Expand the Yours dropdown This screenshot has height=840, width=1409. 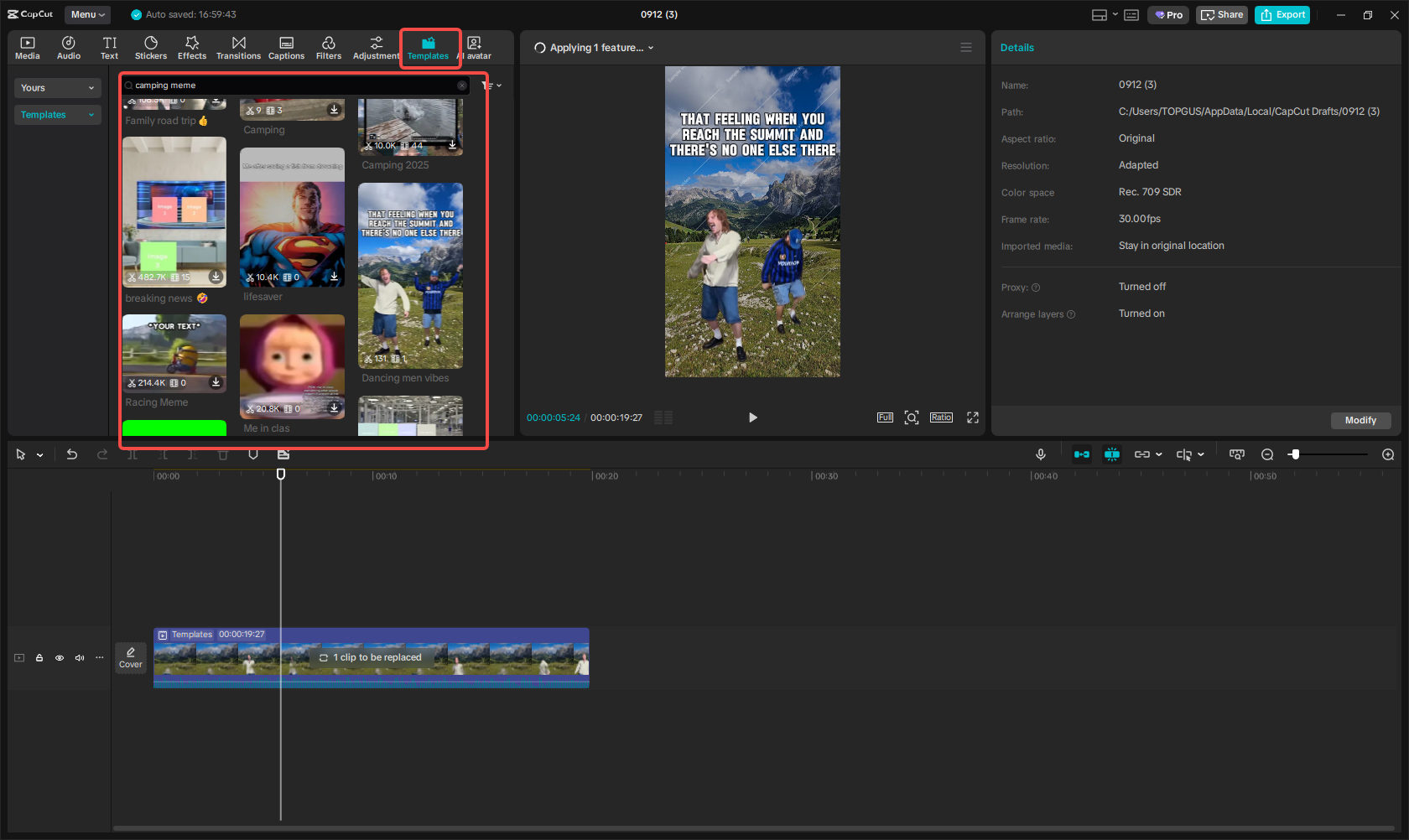click(57, 88)
